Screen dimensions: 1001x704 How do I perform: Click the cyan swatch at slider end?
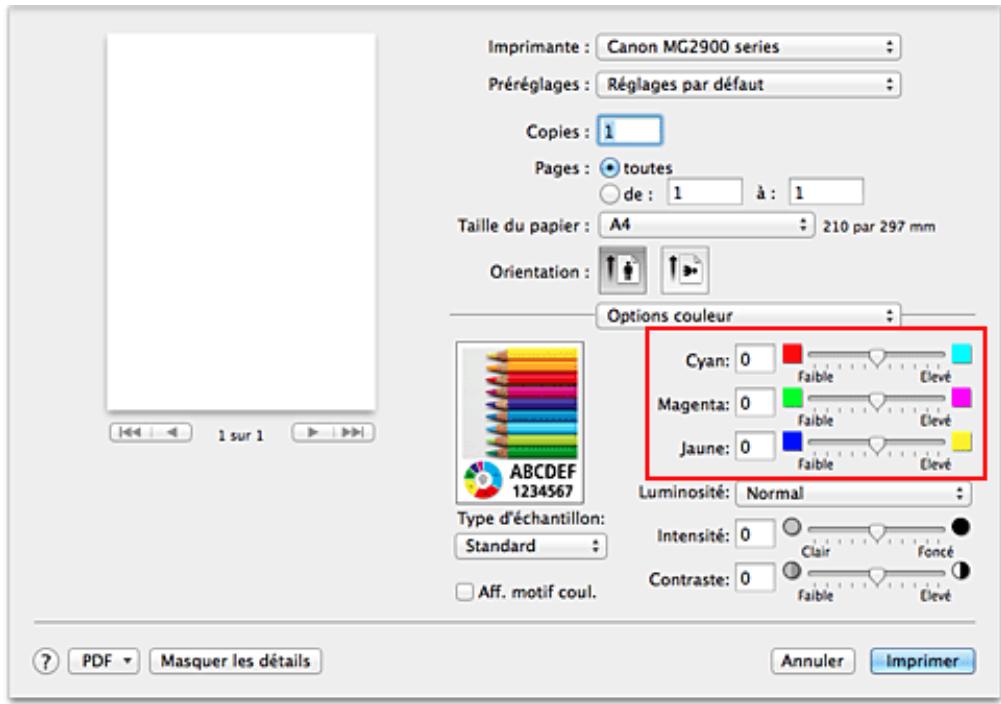pos(961,354)
